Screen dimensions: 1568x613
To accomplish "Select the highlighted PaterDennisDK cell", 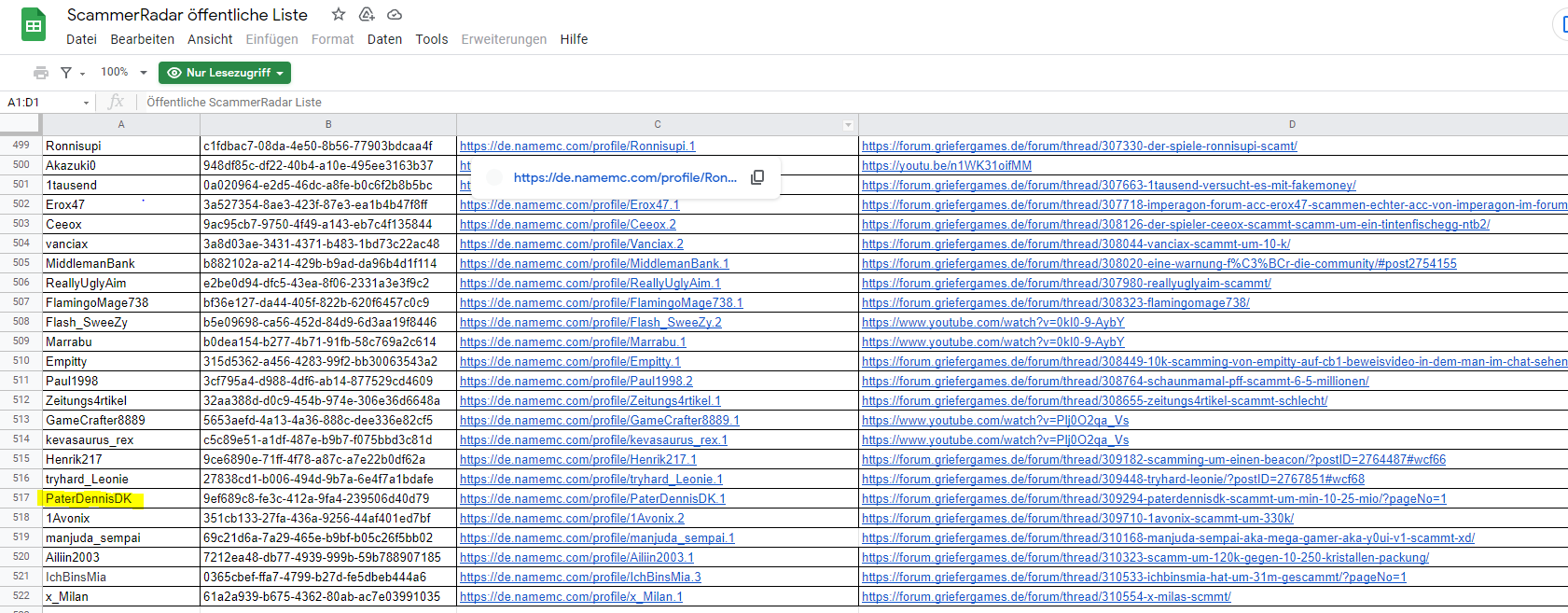I will pos(121,498).
